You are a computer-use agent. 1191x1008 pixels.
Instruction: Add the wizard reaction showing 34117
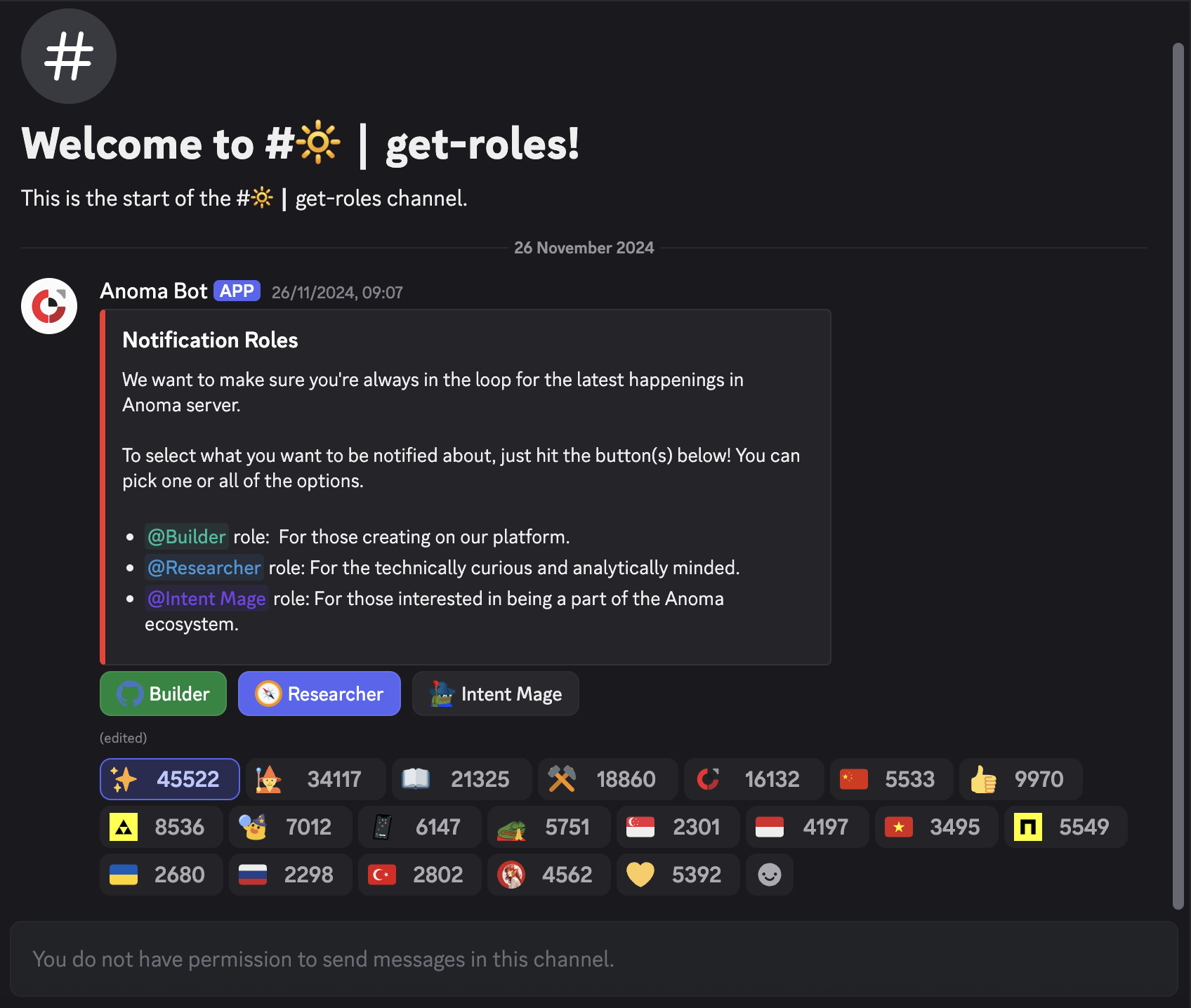tap(315, 779)
